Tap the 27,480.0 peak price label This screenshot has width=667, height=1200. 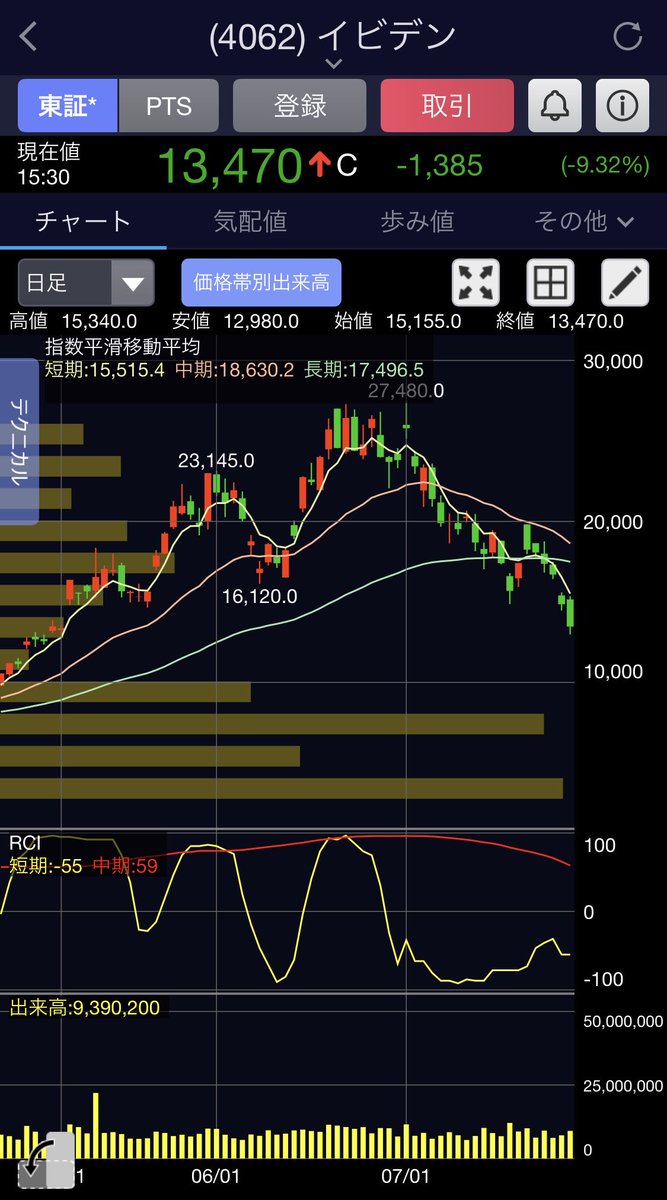coord(405,390)
